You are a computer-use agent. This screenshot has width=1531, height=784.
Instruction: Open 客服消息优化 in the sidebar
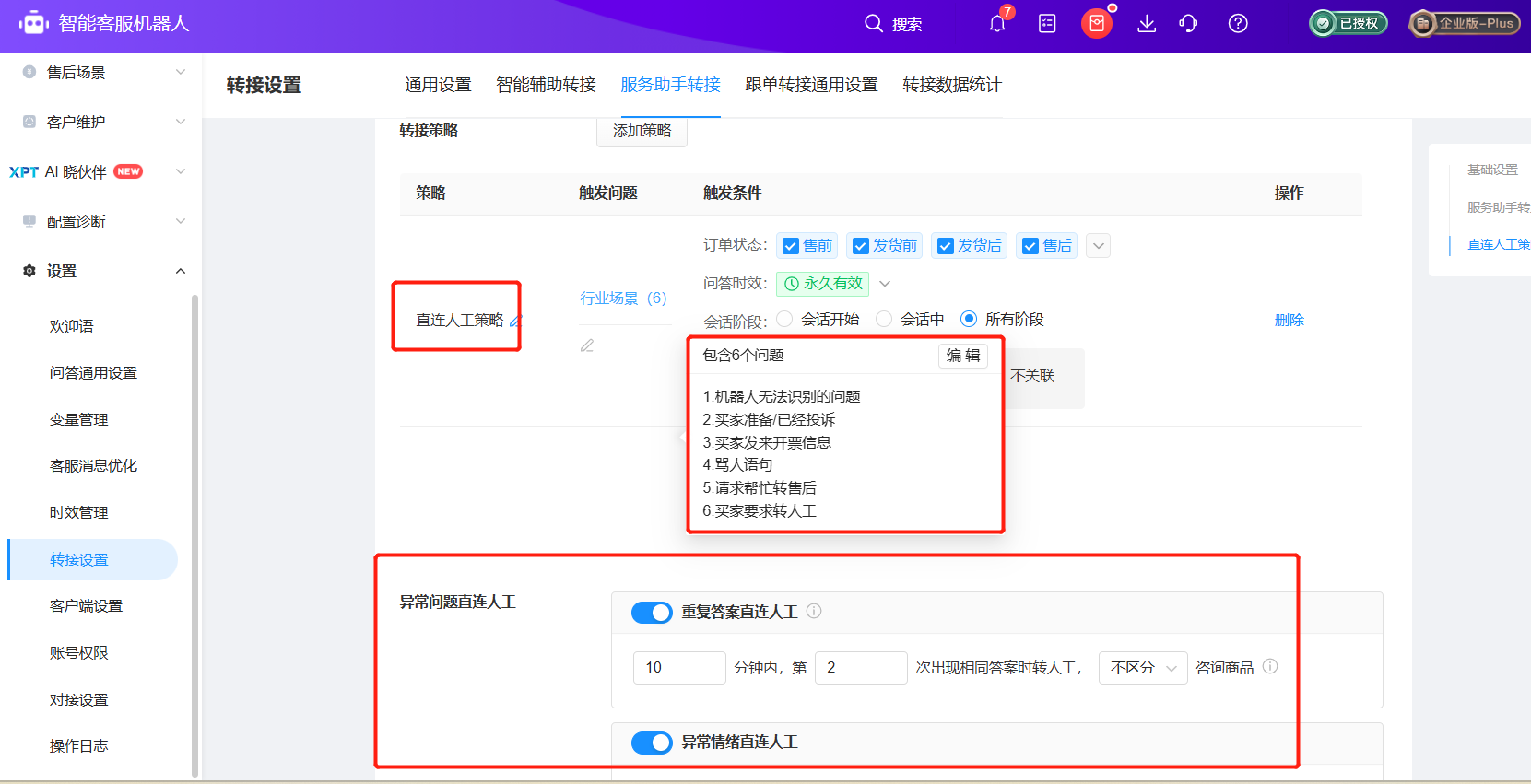coord(93,466)
